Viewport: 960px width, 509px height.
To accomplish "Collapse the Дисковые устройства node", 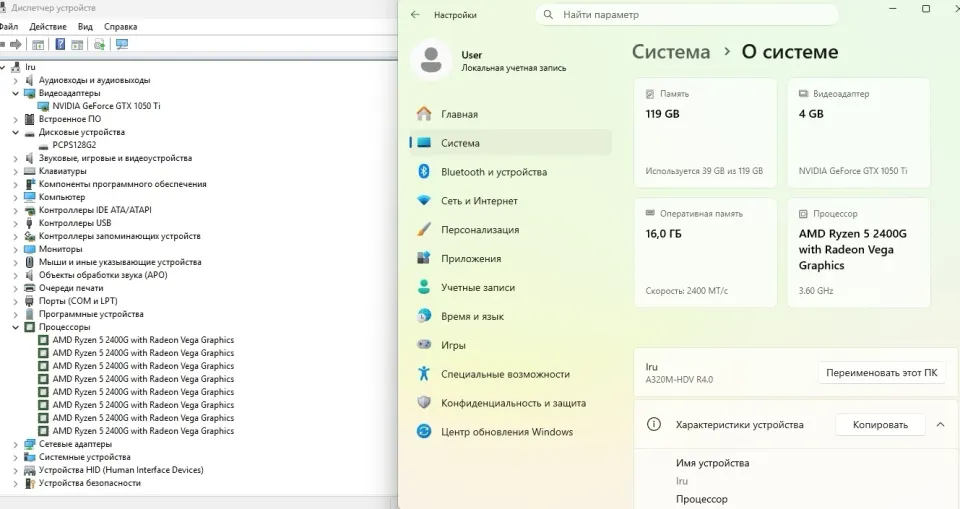I will [x=15, y=132].
